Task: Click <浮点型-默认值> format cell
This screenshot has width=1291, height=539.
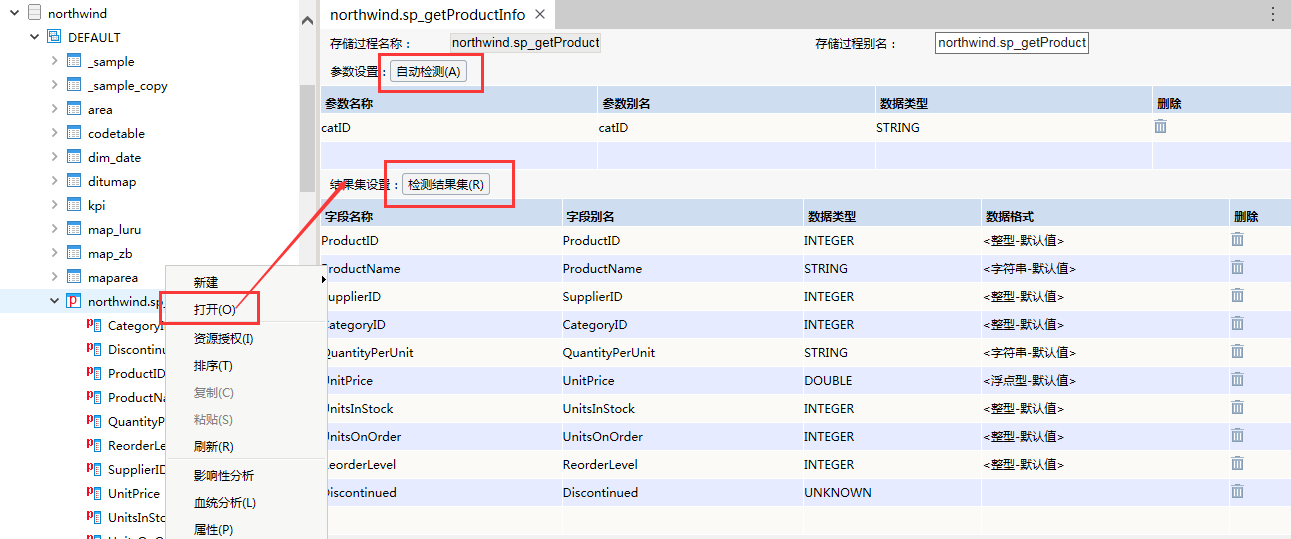Action: click(1106, 380)
